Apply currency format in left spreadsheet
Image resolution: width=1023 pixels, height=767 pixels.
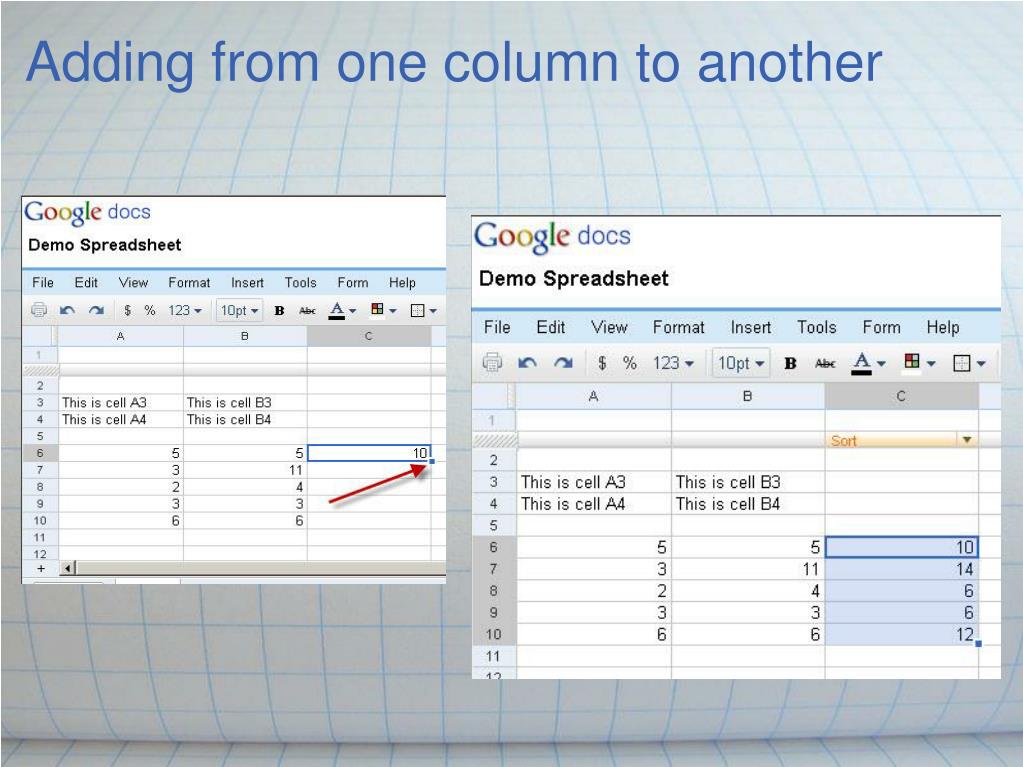[128, 310]
